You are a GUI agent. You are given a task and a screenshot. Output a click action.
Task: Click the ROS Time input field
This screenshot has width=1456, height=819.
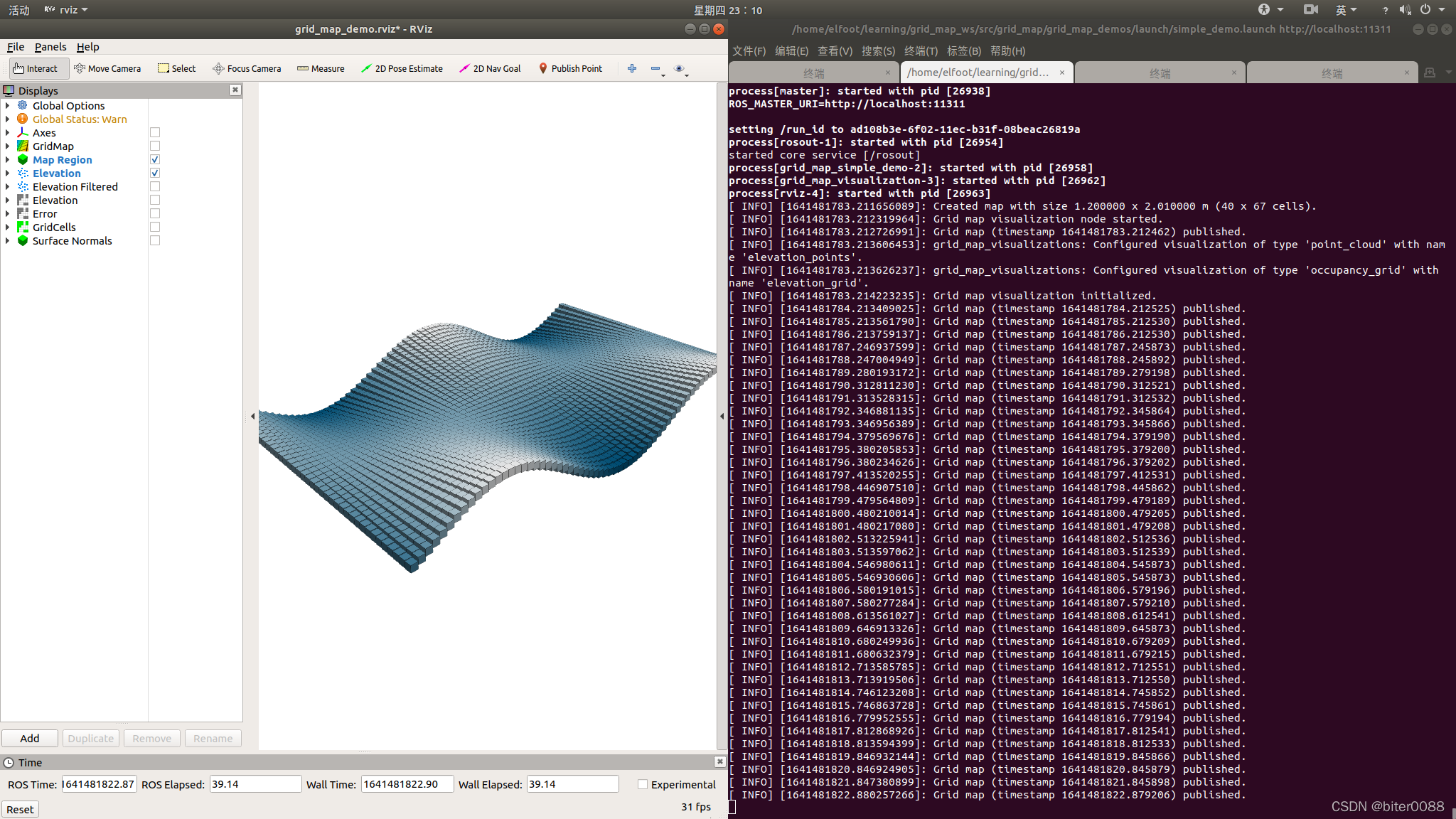98,783
